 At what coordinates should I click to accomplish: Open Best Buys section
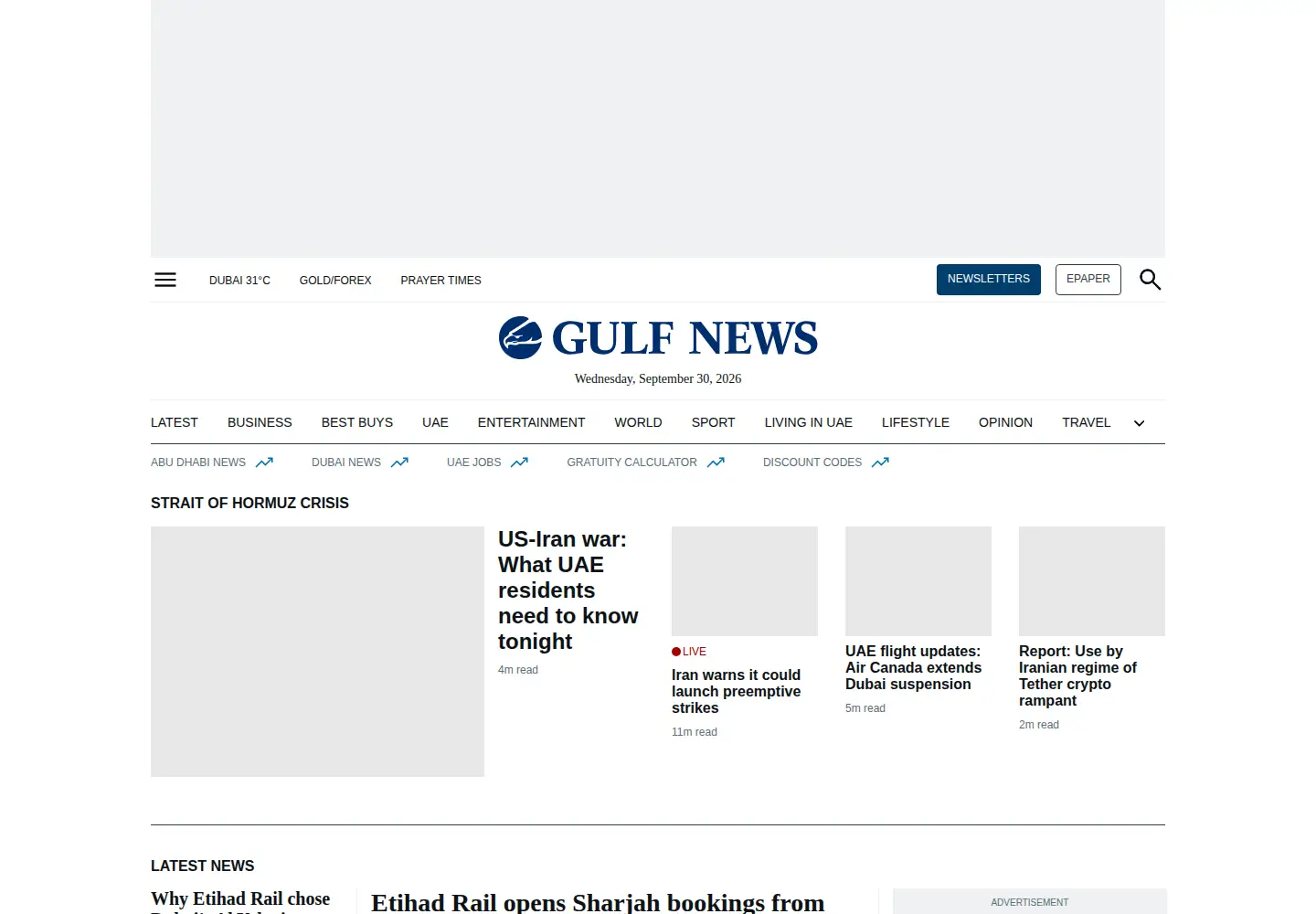point(357,422)
